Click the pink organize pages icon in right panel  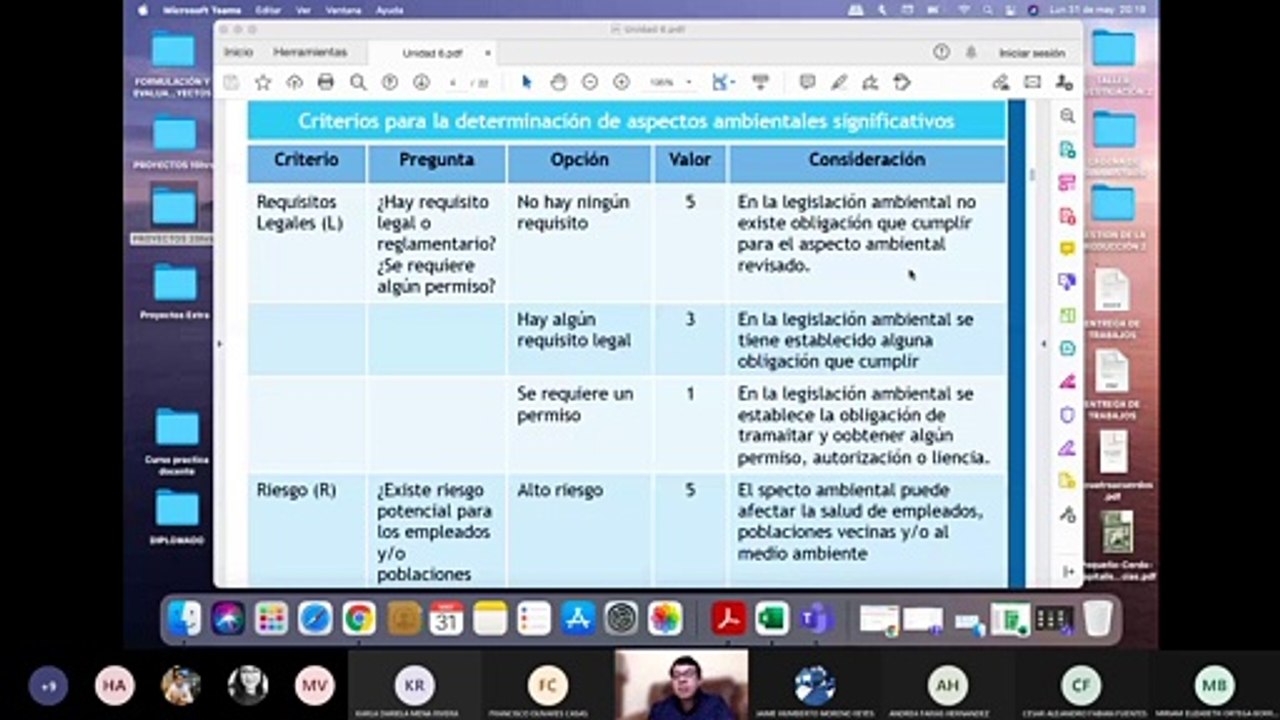[x=1067, y=182]
